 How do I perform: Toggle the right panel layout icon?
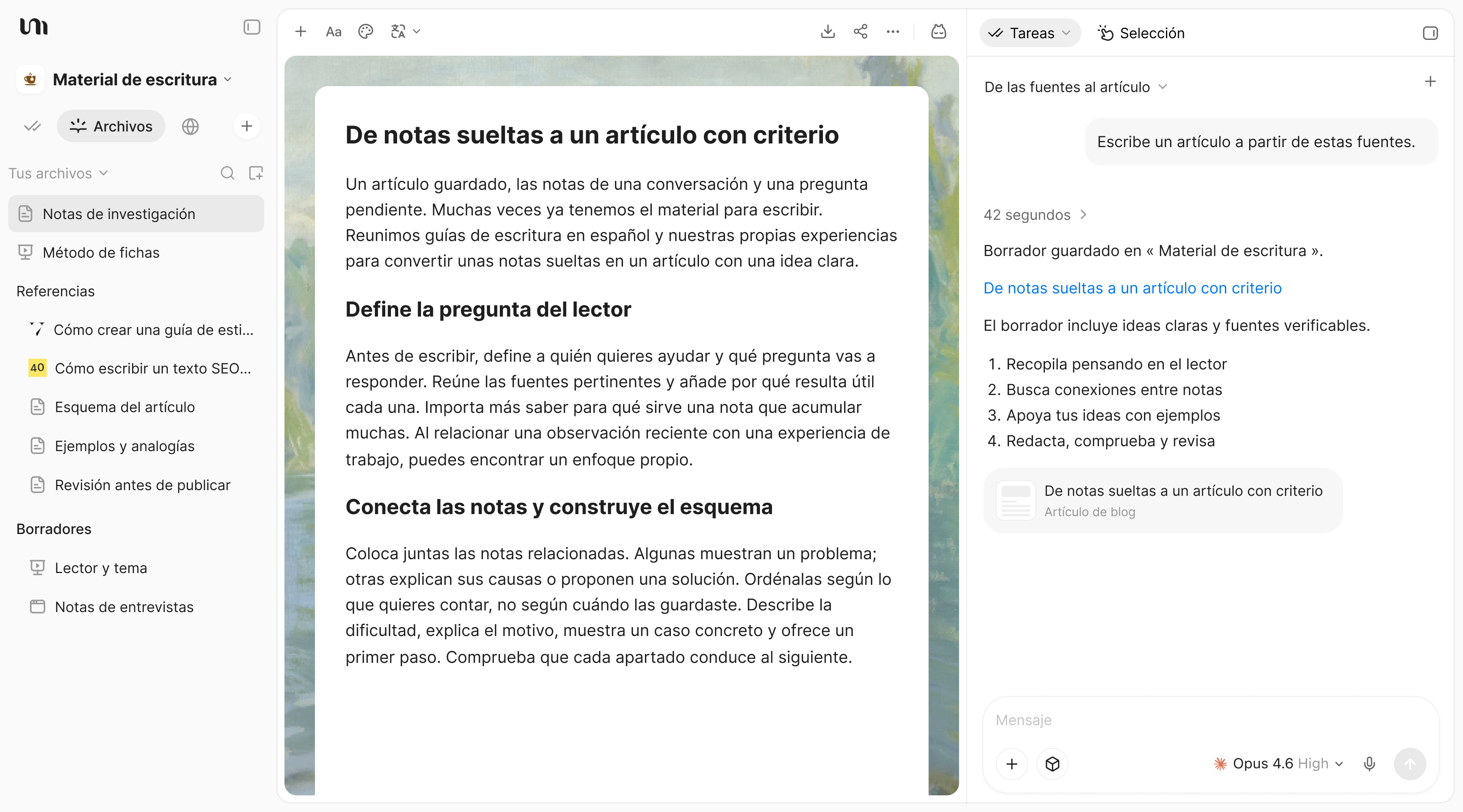[1430, 33]
